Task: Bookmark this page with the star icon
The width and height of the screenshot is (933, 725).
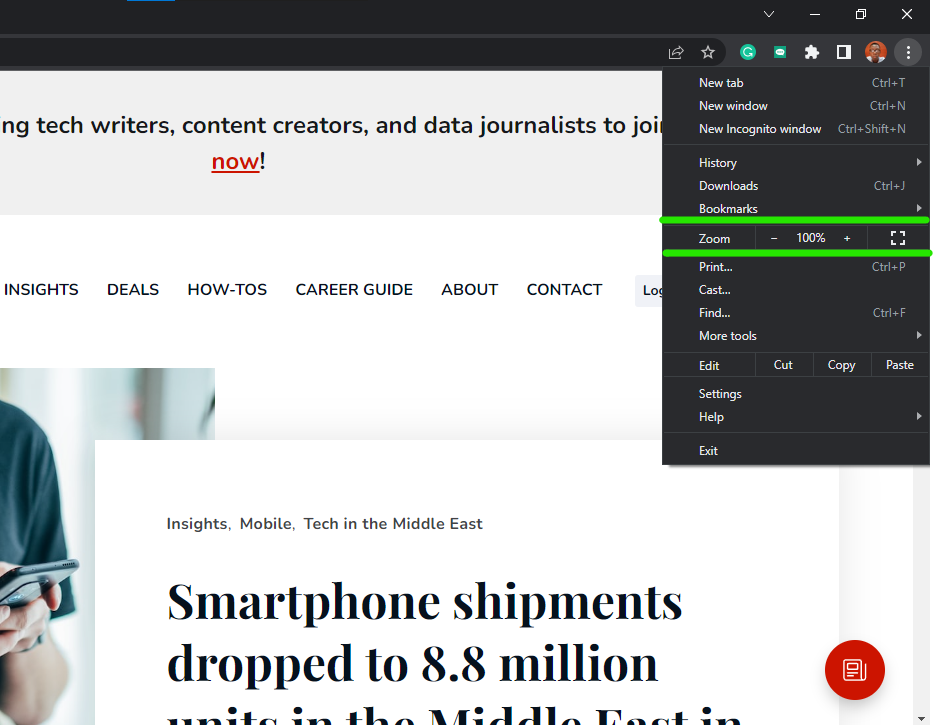Action: click(x=707, y=52)
